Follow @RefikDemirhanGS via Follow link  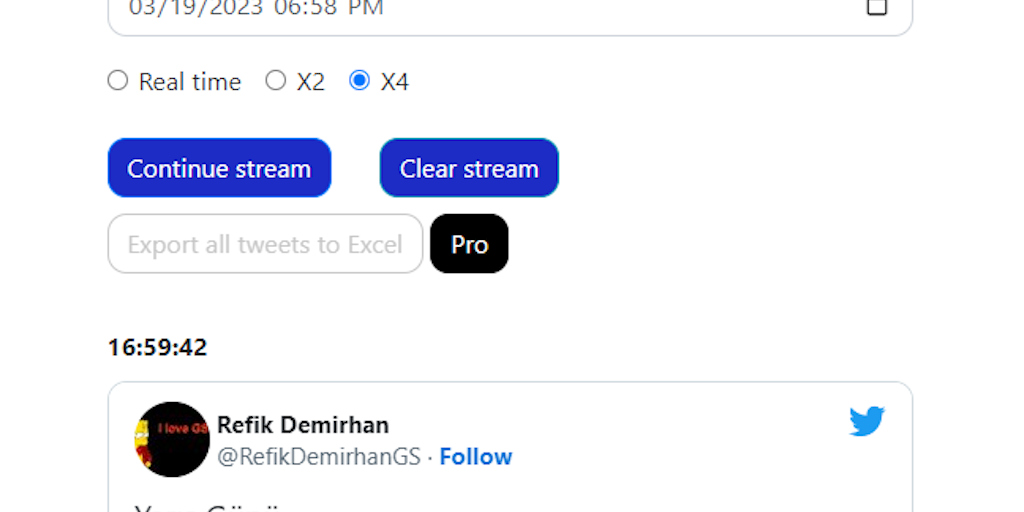(x=476, y=457)
